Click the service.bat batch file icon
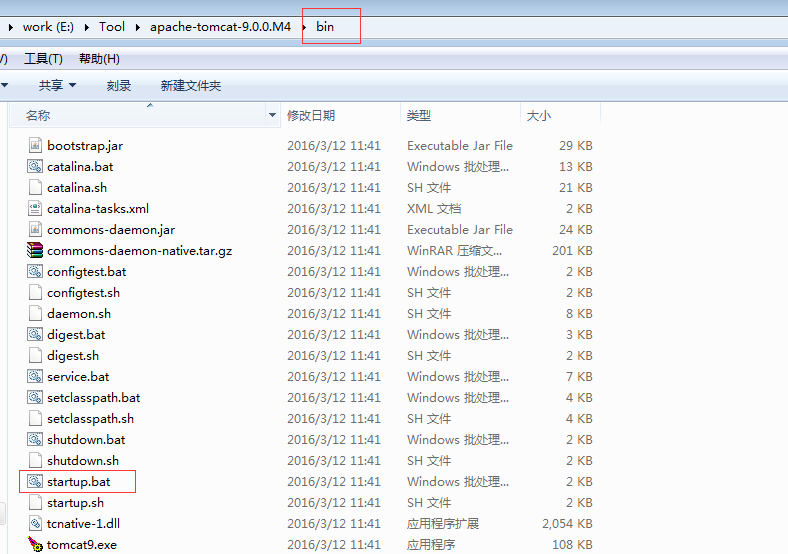Screen dimensions: 788x554 tap(35, 377)
